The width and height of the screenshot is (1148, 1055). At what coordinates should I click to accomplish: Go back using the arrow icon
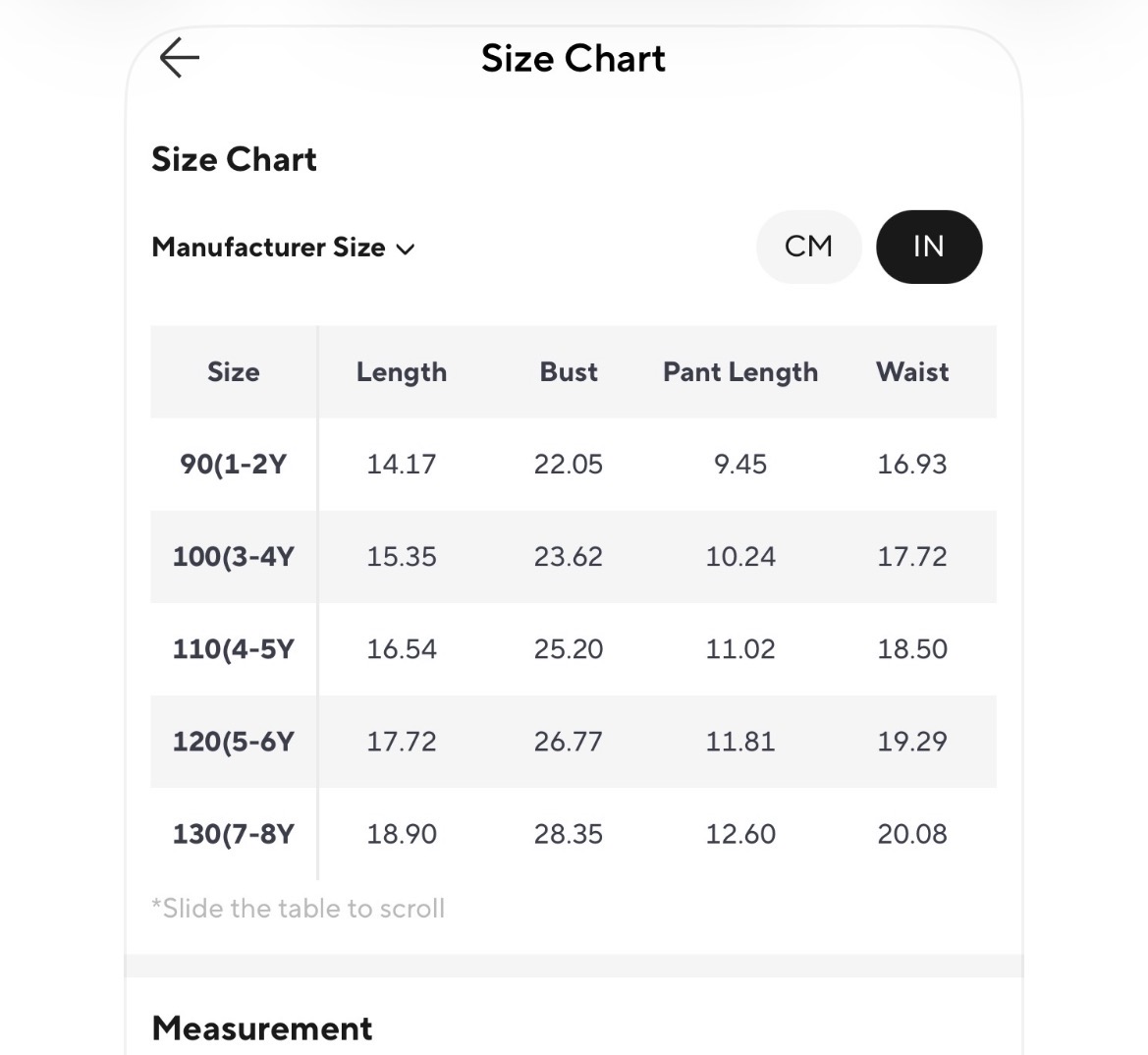pyautogui.click(x=180, y=58)
